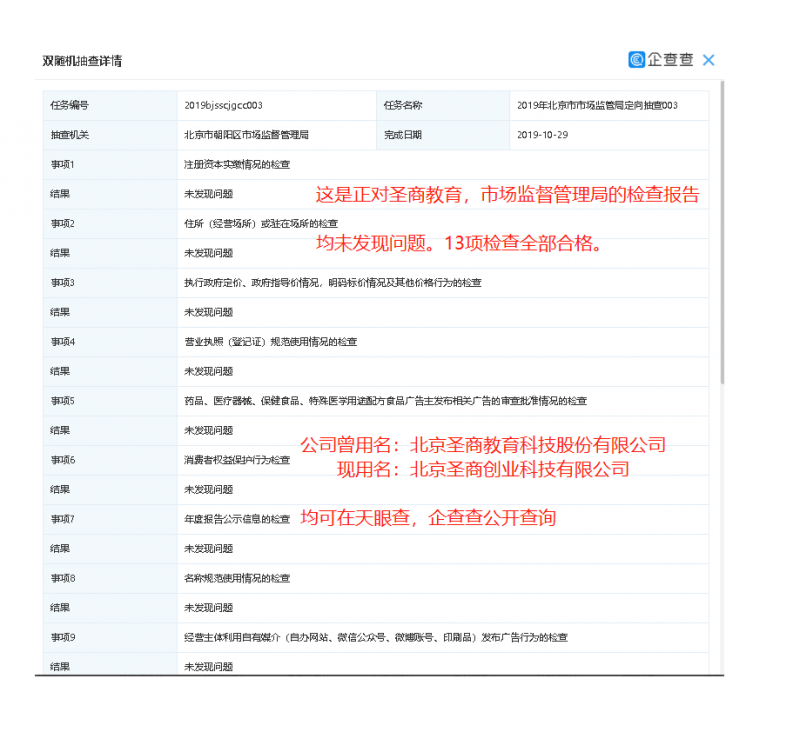The width and height of the screenshot is (800, 732).
Task: Click the 事项6 label
Action: pyautogui.click(x=62, y=461)
